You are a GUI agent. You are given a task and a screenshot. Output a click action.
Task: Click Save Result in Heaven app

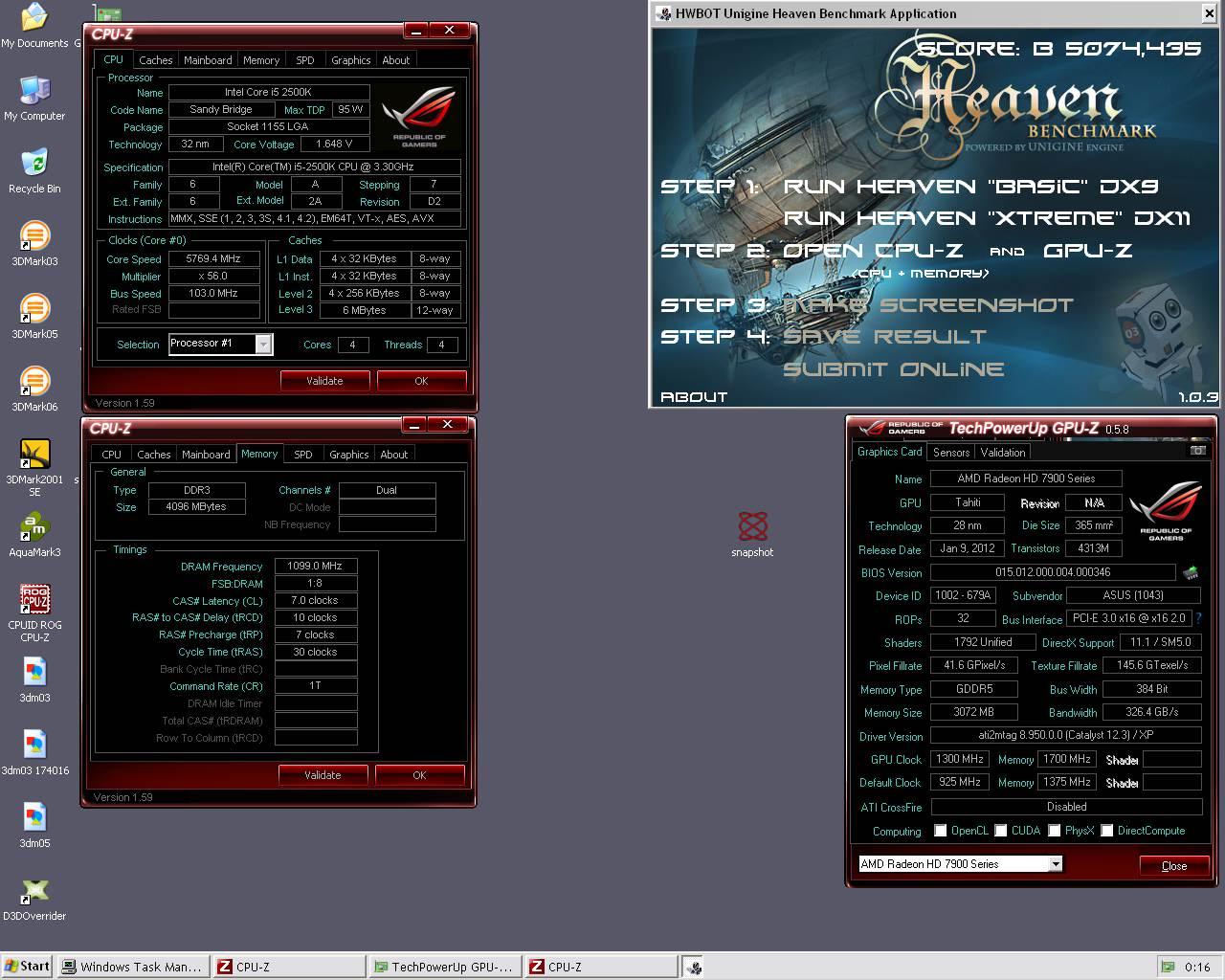[x=884, y=337]
